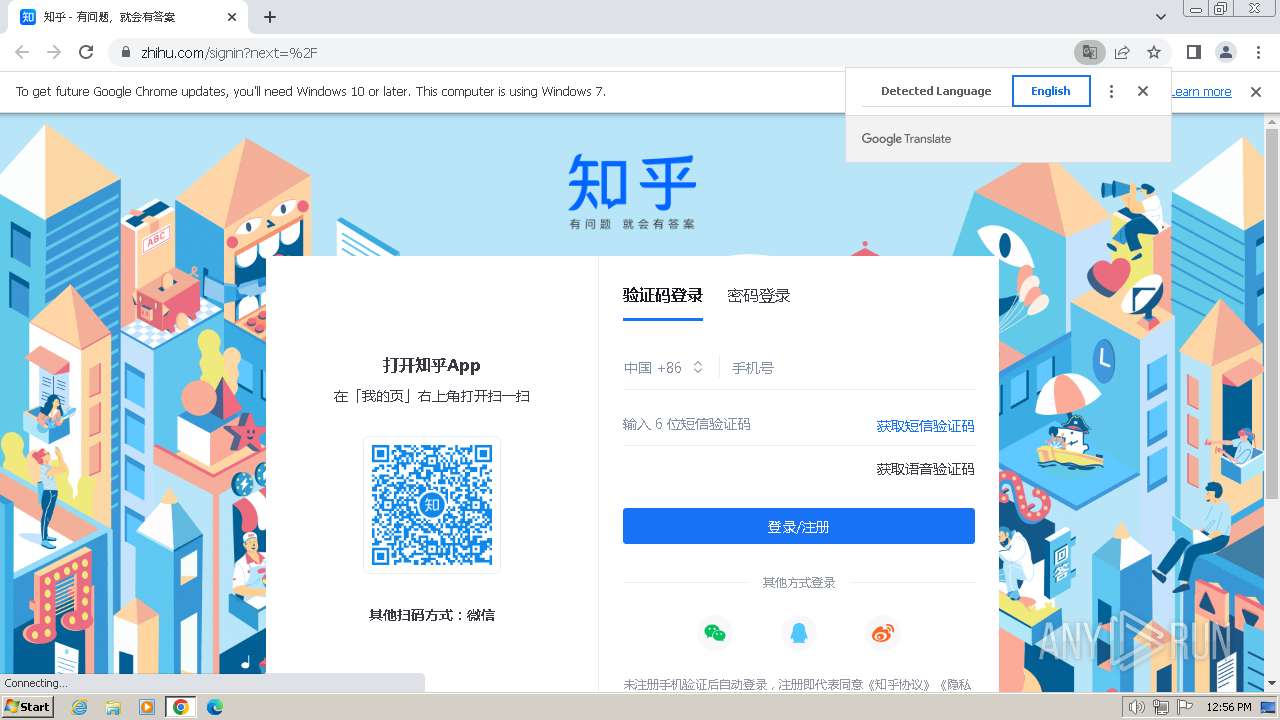Click the site lock icon in address bar
This screenshot has height=720, width=1280.
[x=126, y=53]
